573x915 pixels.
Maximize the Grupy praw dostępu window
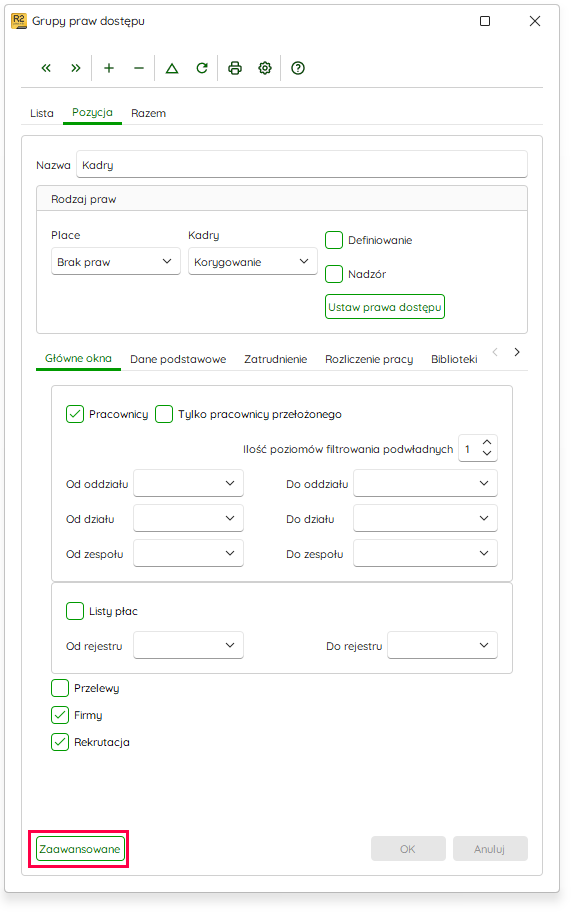(485, 21)
